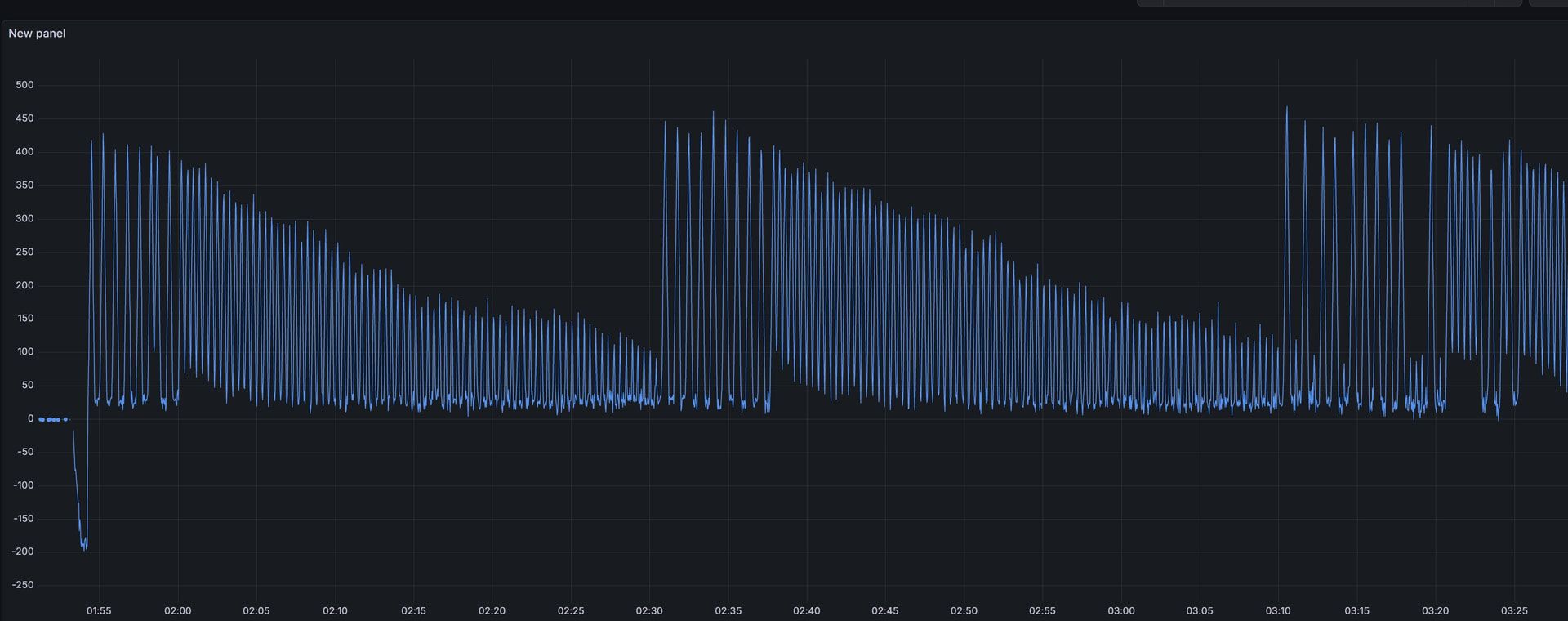The image size is (1568, 621).
Task: Click the 01:55 time axis label
Action: (x=99, y=611)
